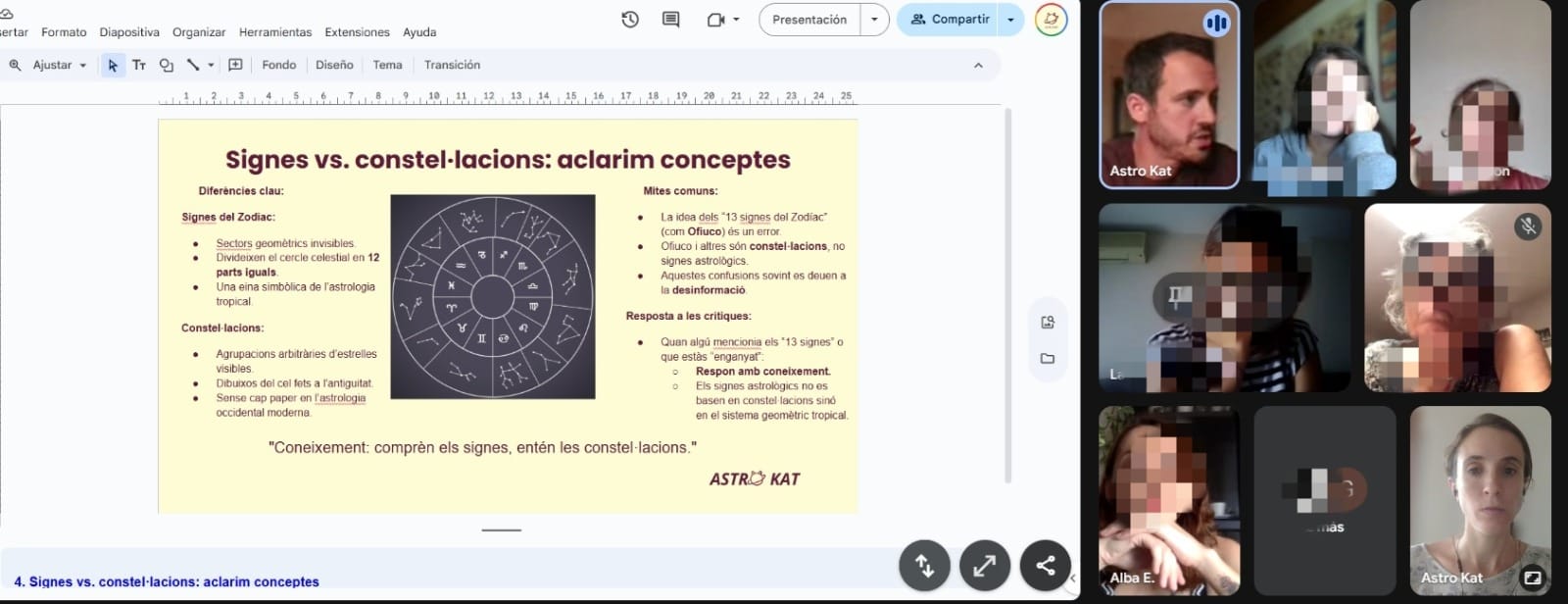Click the swap up-down arrows button

[x=924, y=565]
